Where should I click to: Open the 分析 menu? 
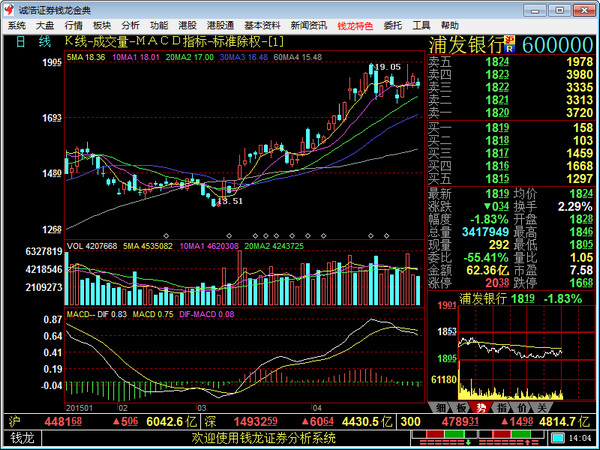[130, 26]
